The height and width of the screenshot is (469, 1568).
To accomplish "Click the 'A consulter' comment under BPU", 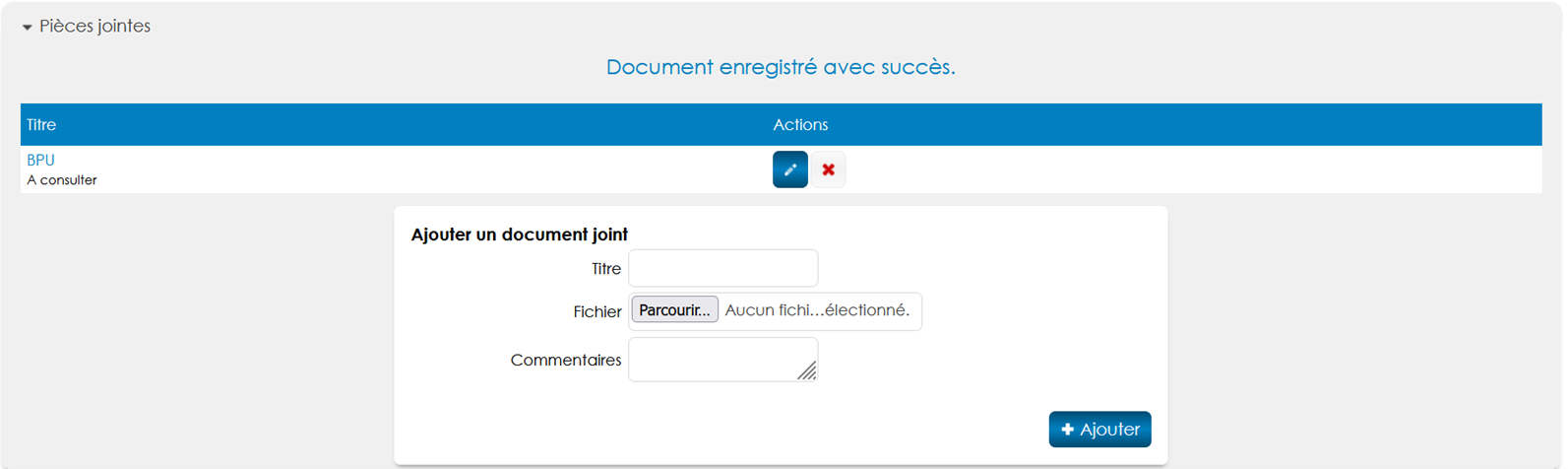I will pos(61,180).
